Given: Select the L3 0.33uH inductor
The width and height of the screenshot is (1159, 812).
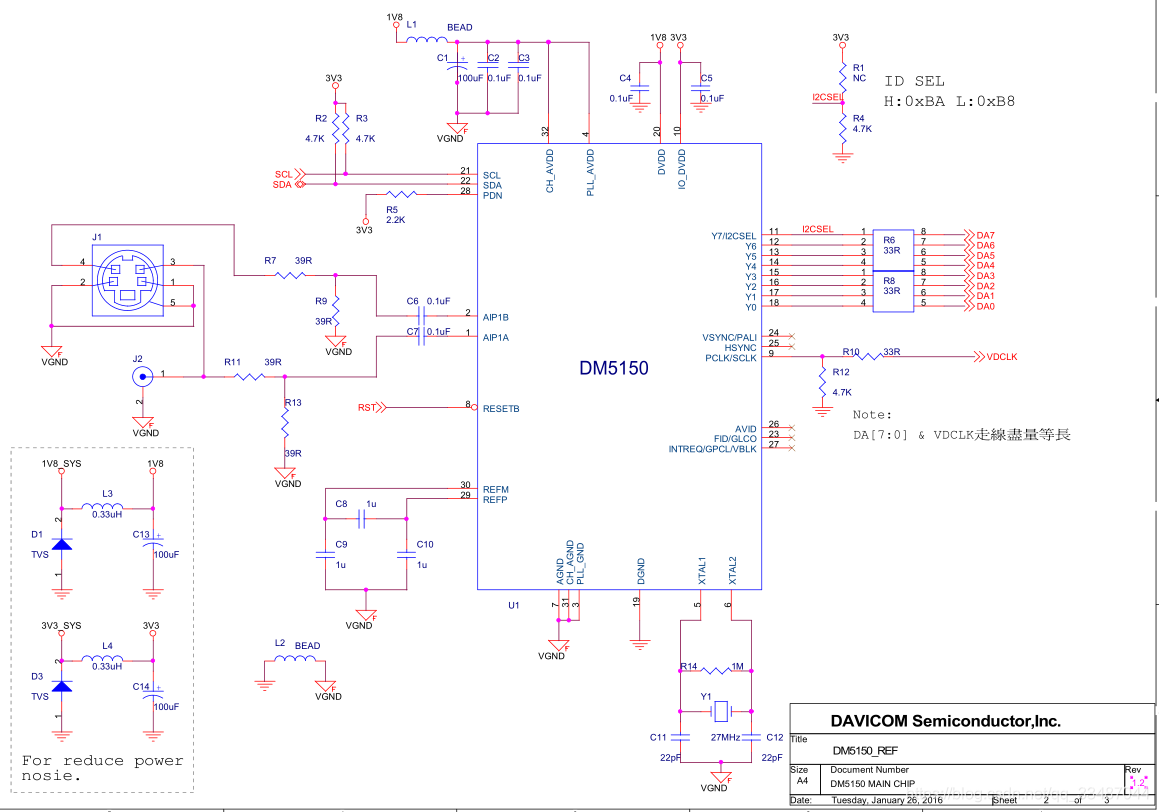Looking at the screenshot, I should [x=102, y=505].
